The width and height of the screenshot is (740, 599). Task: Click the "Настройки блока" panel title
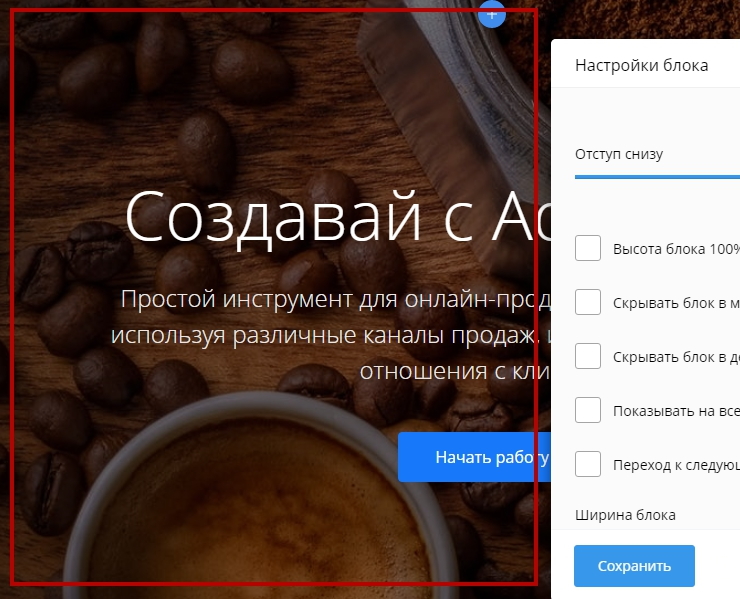click(641, 65)
